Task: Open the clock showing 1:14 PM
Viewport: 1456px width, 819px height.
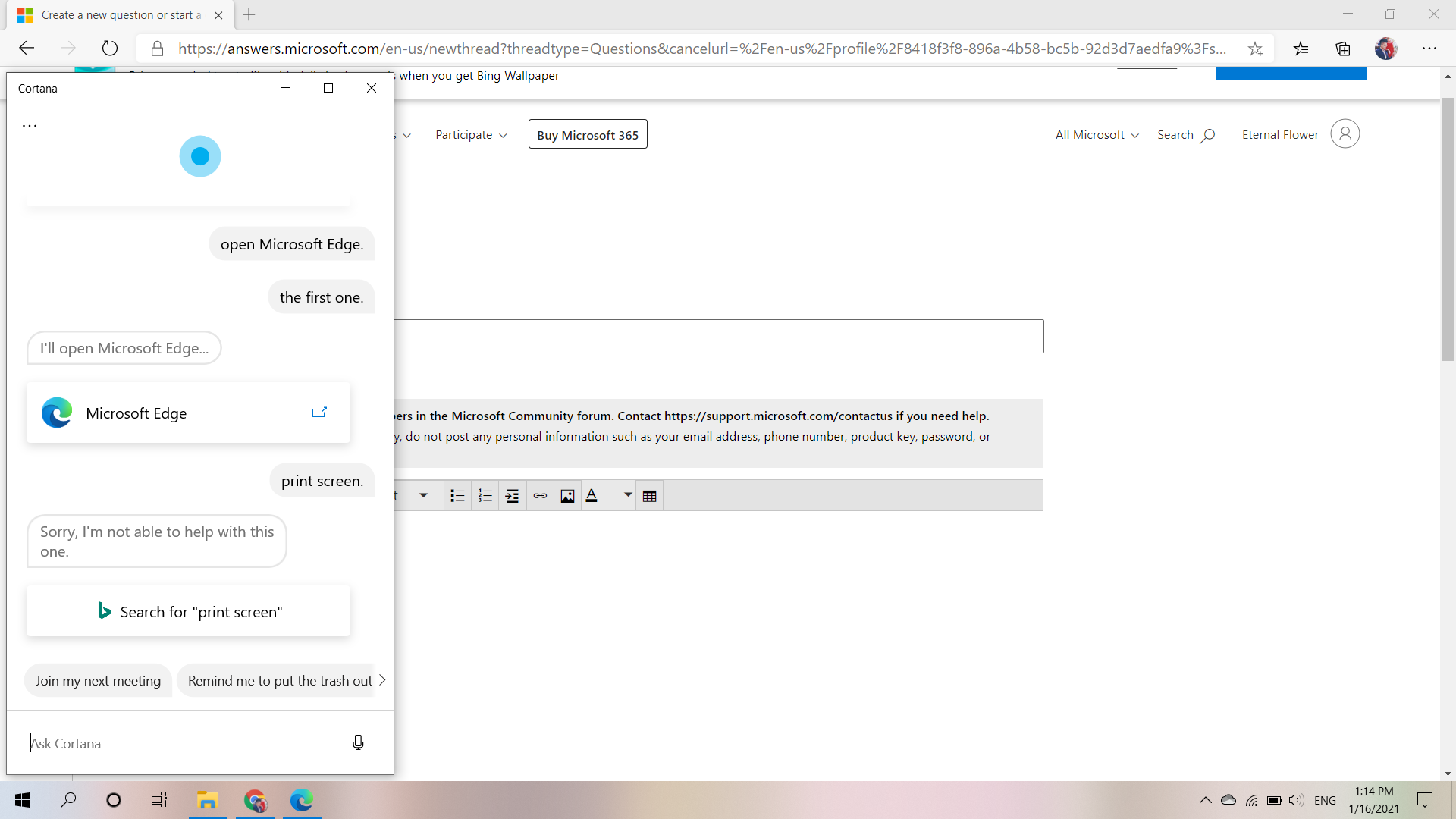Action: [x=1373, y=800]
